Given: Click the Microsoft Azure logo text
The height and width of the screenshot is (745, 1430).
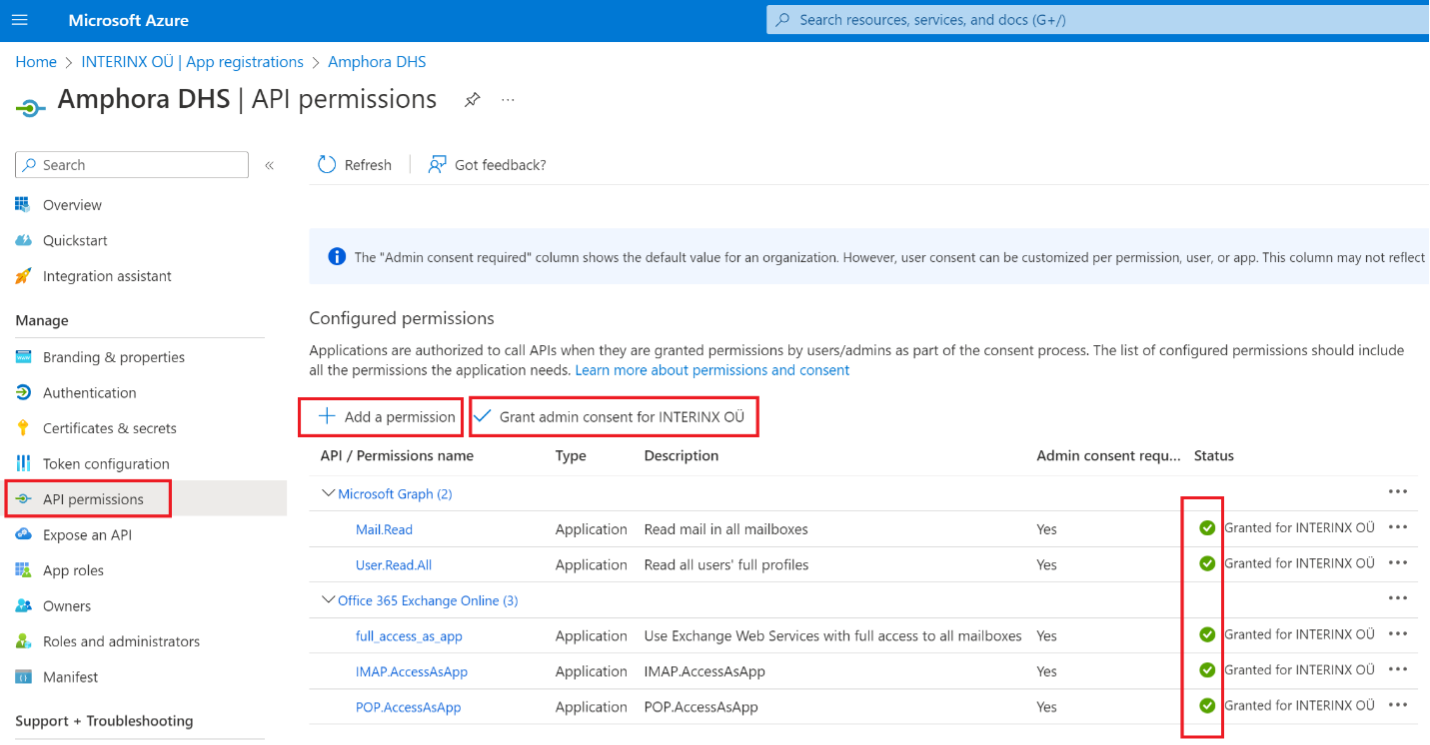Looking at the screenshot, I should (128, 20).
